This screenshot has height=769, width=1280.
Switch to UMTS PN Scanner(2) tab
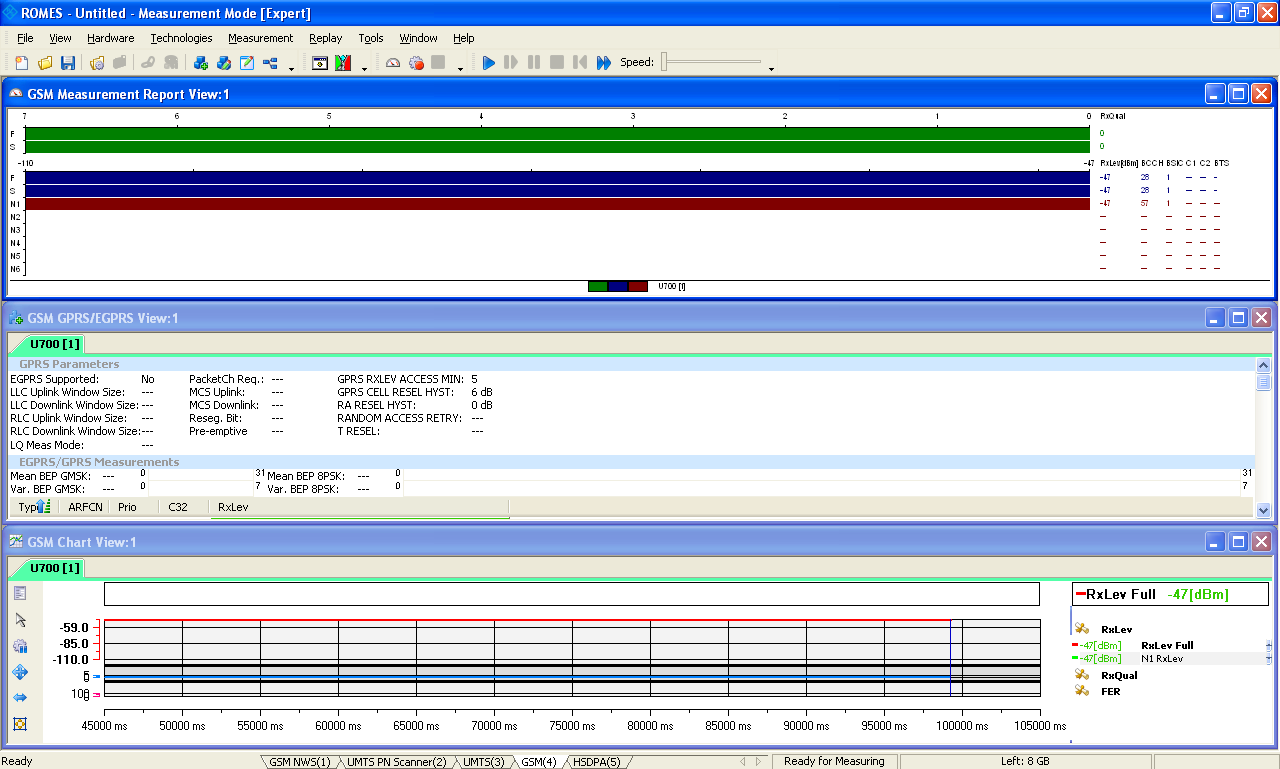pos(396,762)
